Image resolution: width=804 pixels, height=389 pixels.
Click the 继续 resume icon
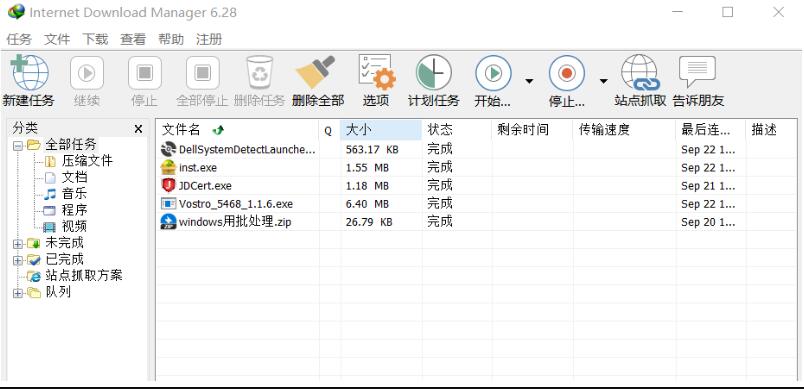pyautogui.click(x=87, y=73)
